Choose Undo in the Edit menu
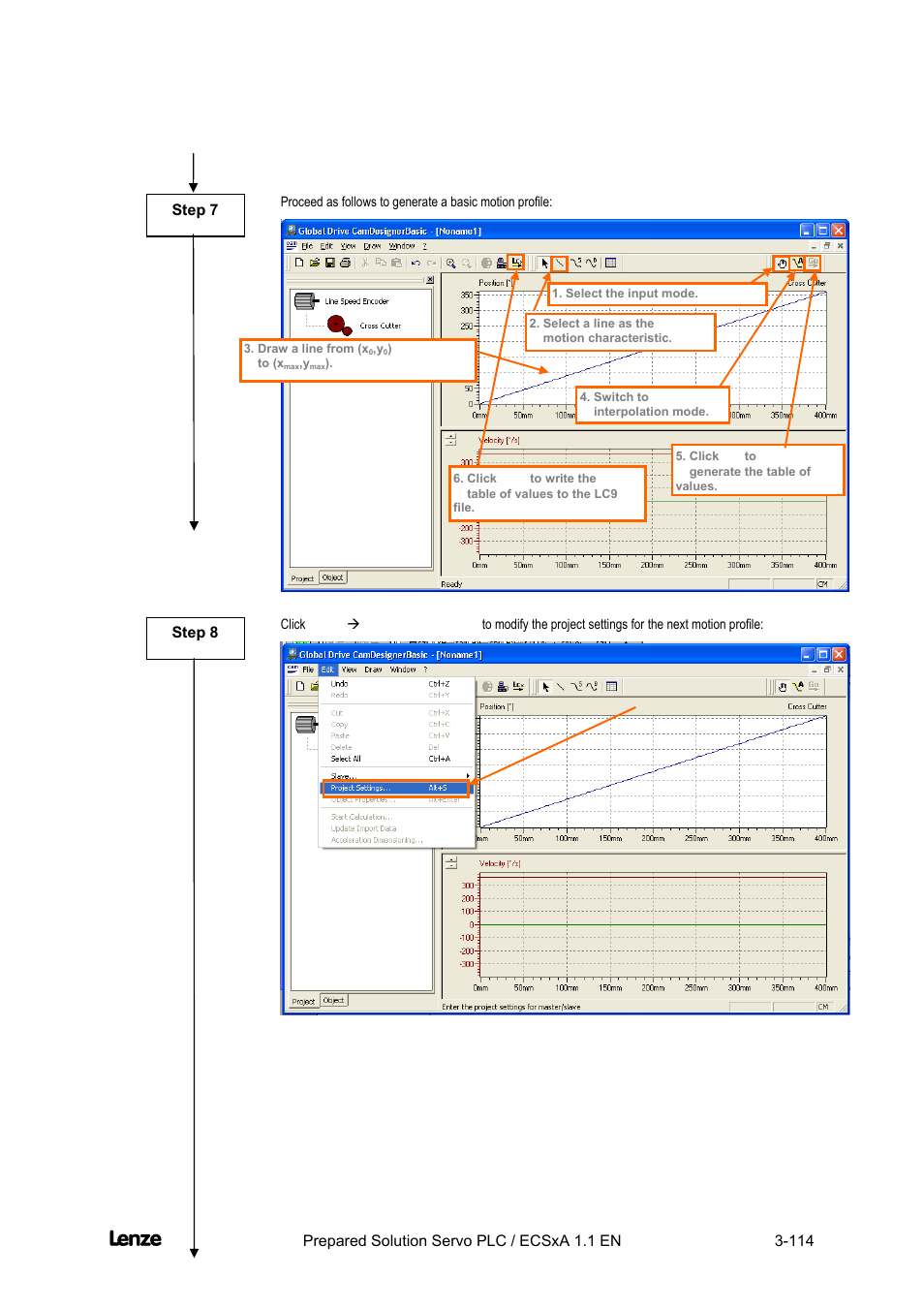924x1308 pixels. click(397, 684)
